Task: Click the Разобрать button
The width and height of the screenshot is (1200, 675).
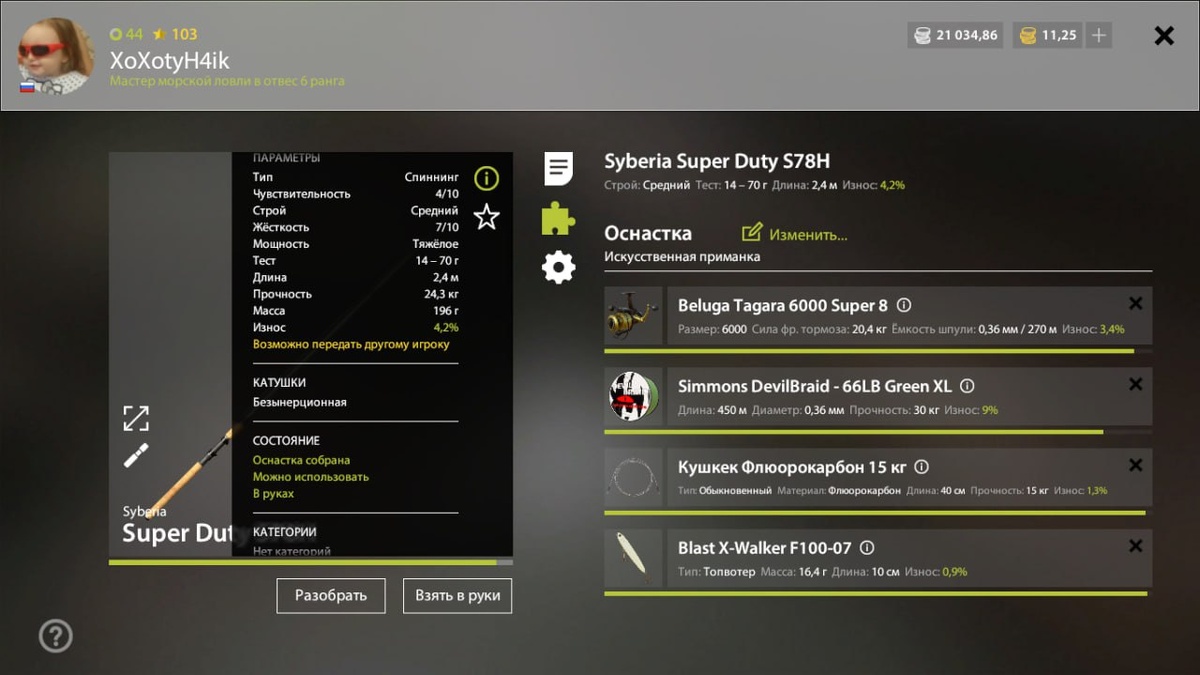Action: click(x=331, y=596)
